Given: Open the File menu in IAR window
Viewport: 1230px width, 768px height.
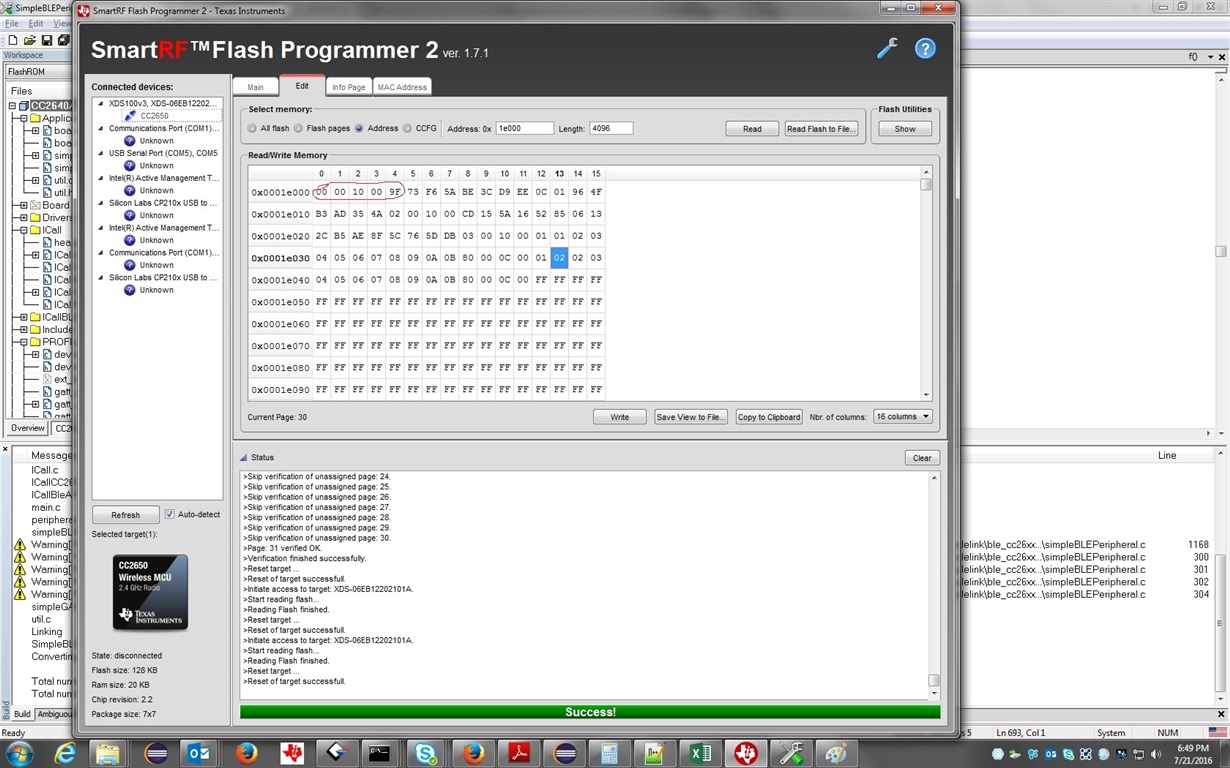Looking at the screenshot, I should click(x=12, y=23).
